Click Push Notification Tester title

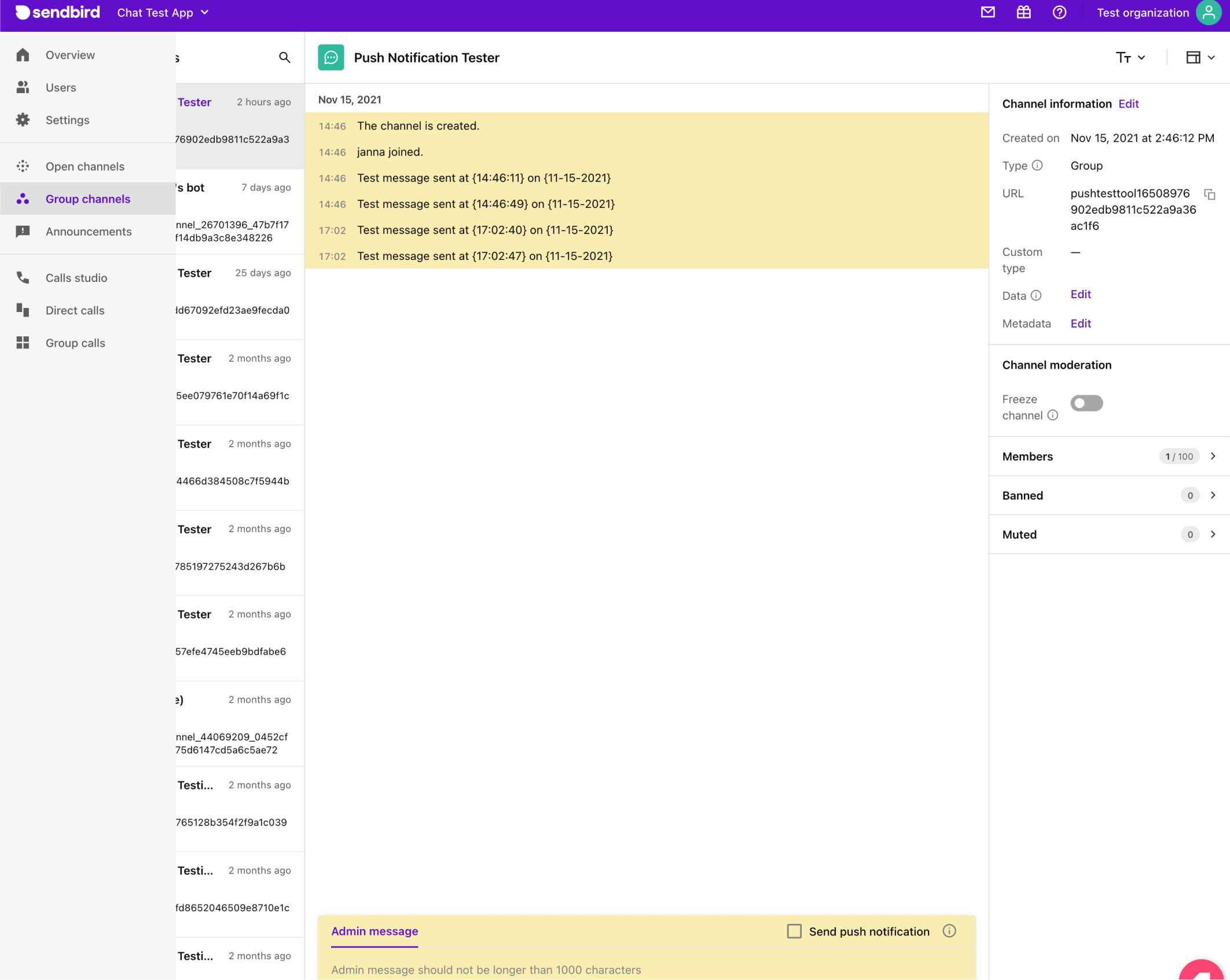coord(426,57)
